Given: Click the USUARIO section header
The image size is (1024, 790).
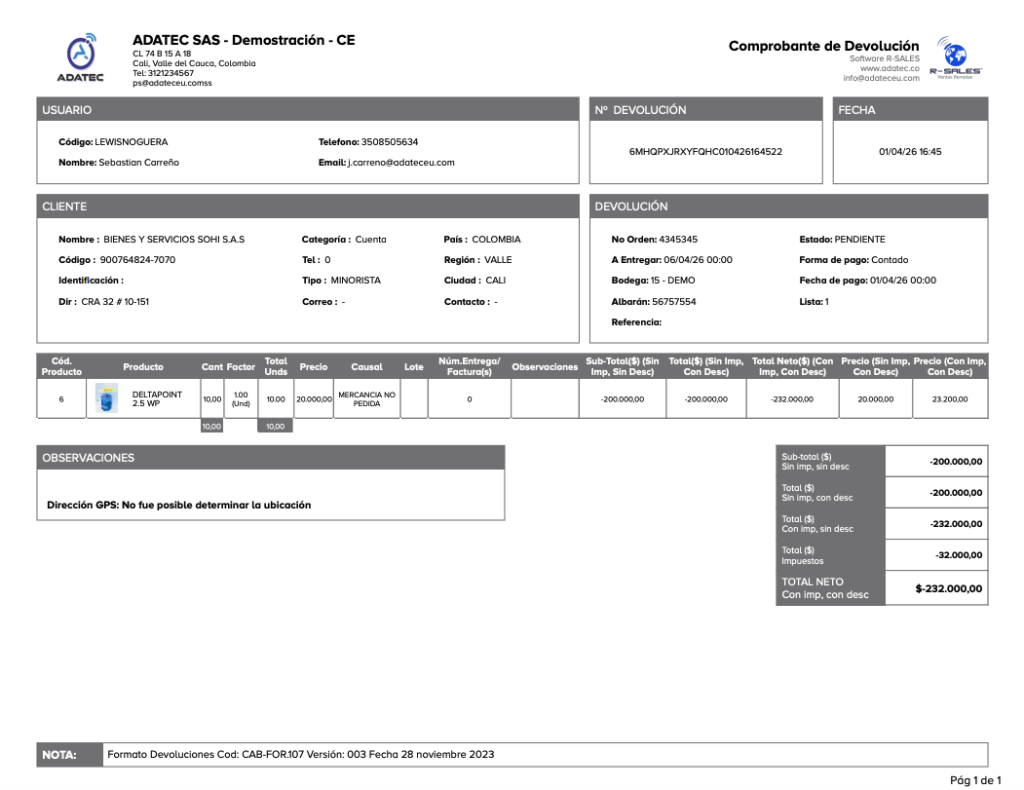Looking at the screenshot, I should click(x=308, y=110).
